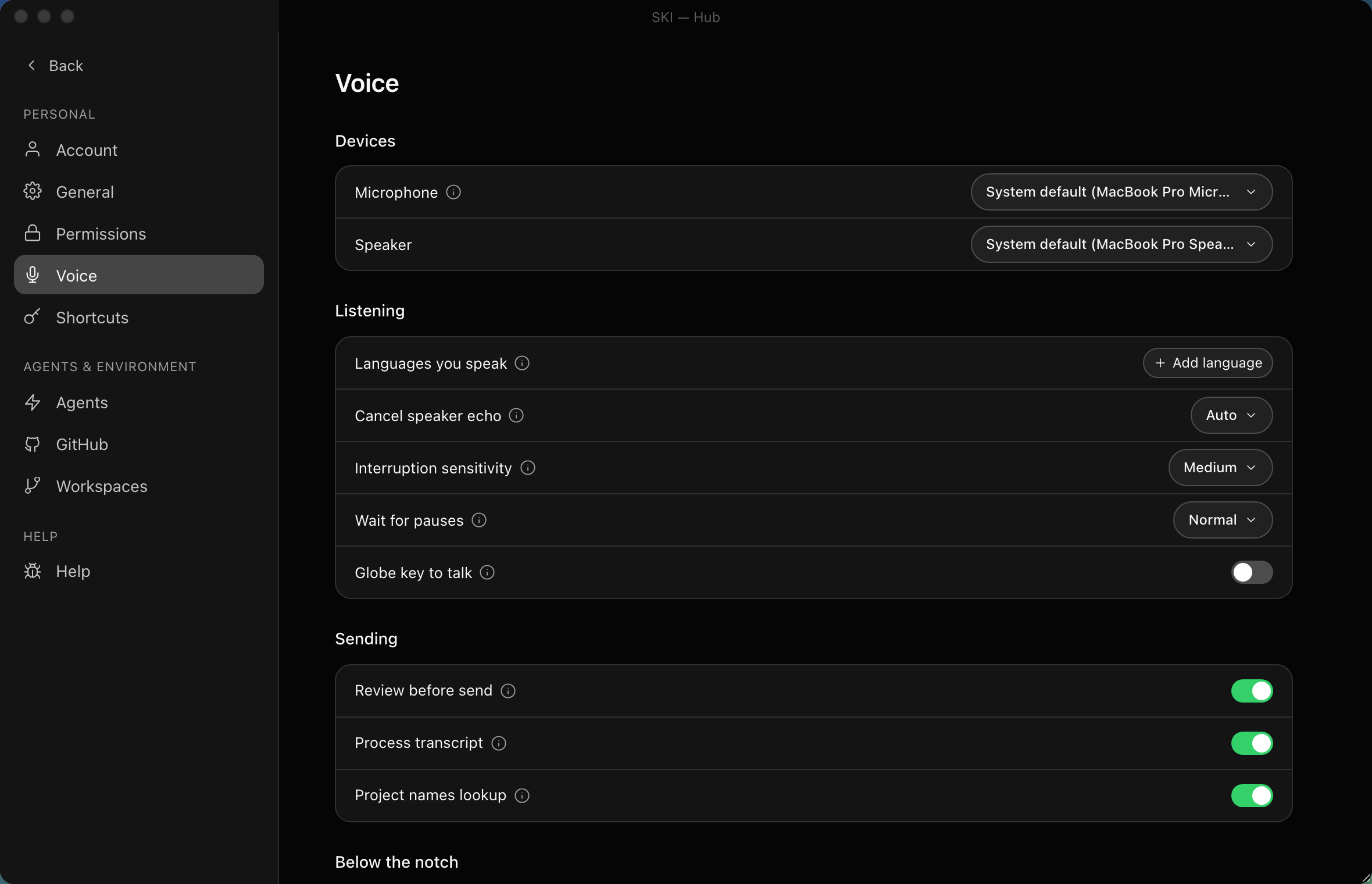The width and height of the screenshot is (1372, 884).
Task: Open the Account settings page
Action: 139,150
